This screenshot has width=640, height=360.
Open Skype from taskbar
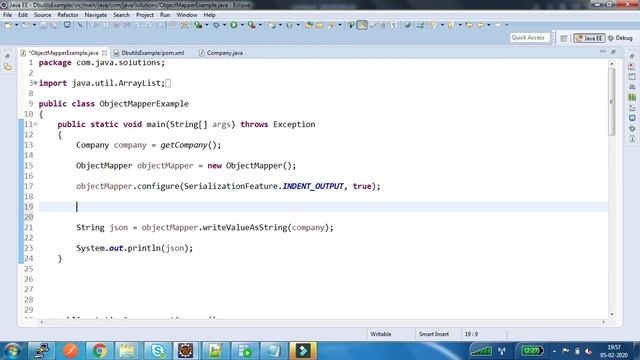click(x=158, y=351)
